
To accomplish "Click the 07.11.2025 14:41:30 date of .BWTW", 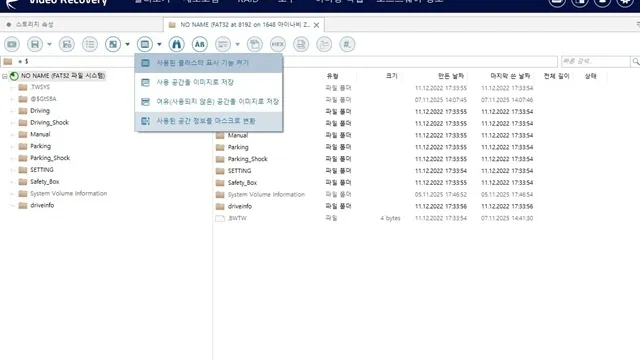I will coord(507,218).
